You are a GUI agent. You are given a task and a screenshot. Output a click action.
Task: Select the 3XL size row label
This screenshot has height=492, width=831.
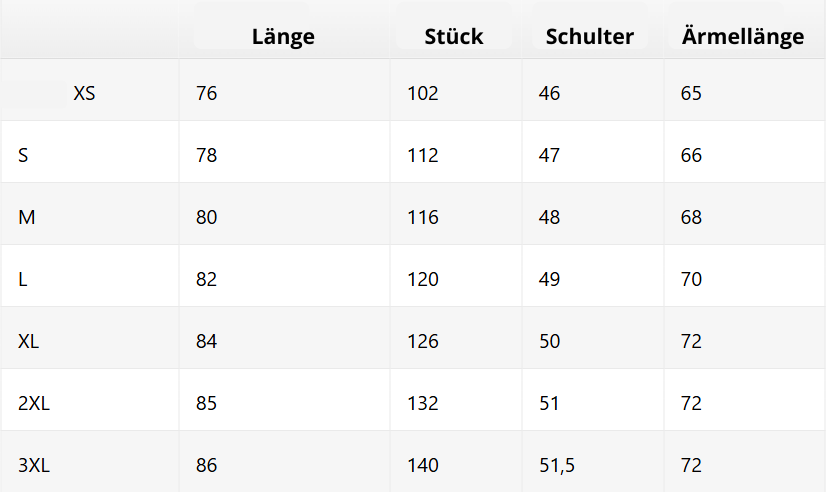tap(33, 466)
